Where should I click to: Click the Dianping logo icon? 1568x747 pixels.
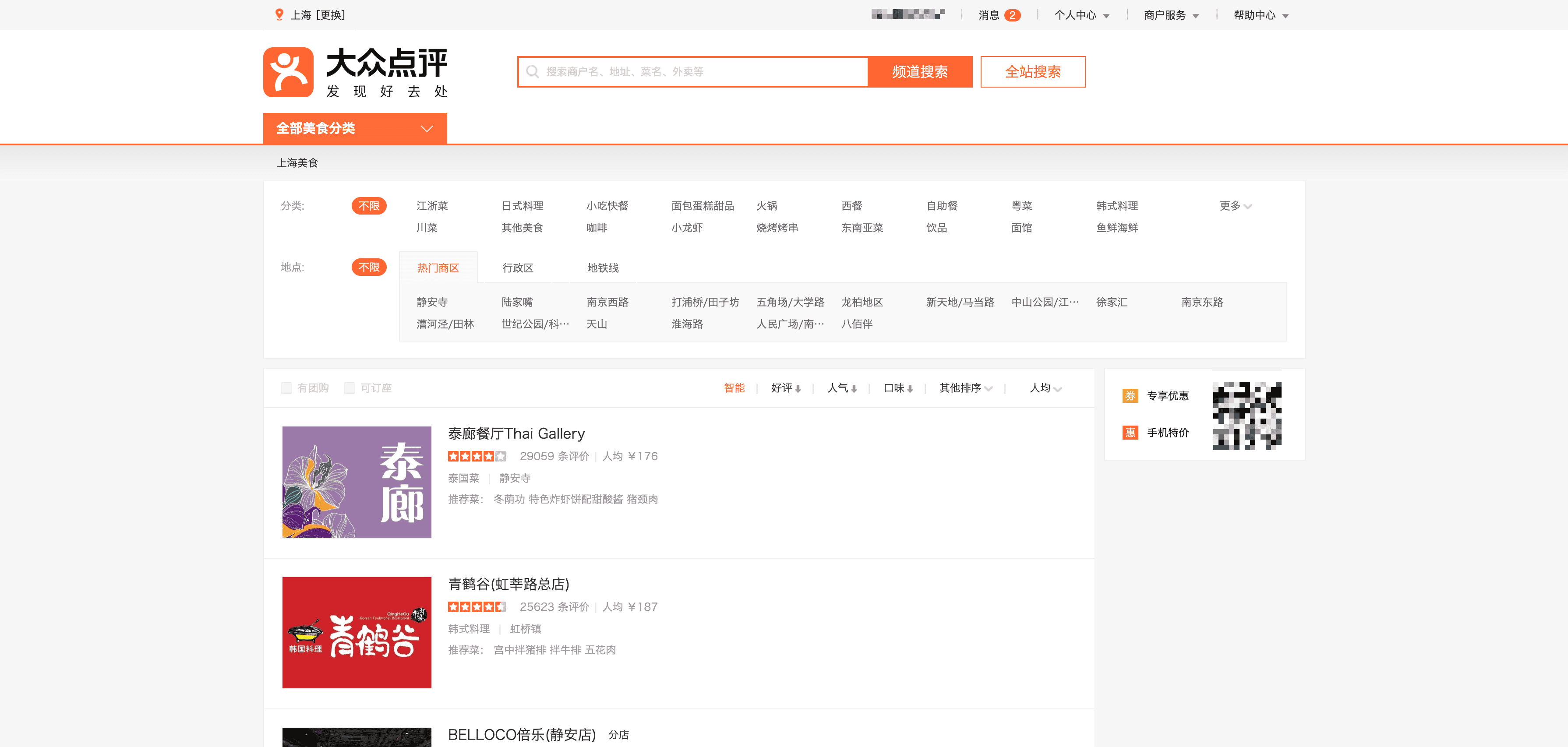pyautogui.click(x=288, y=72)
